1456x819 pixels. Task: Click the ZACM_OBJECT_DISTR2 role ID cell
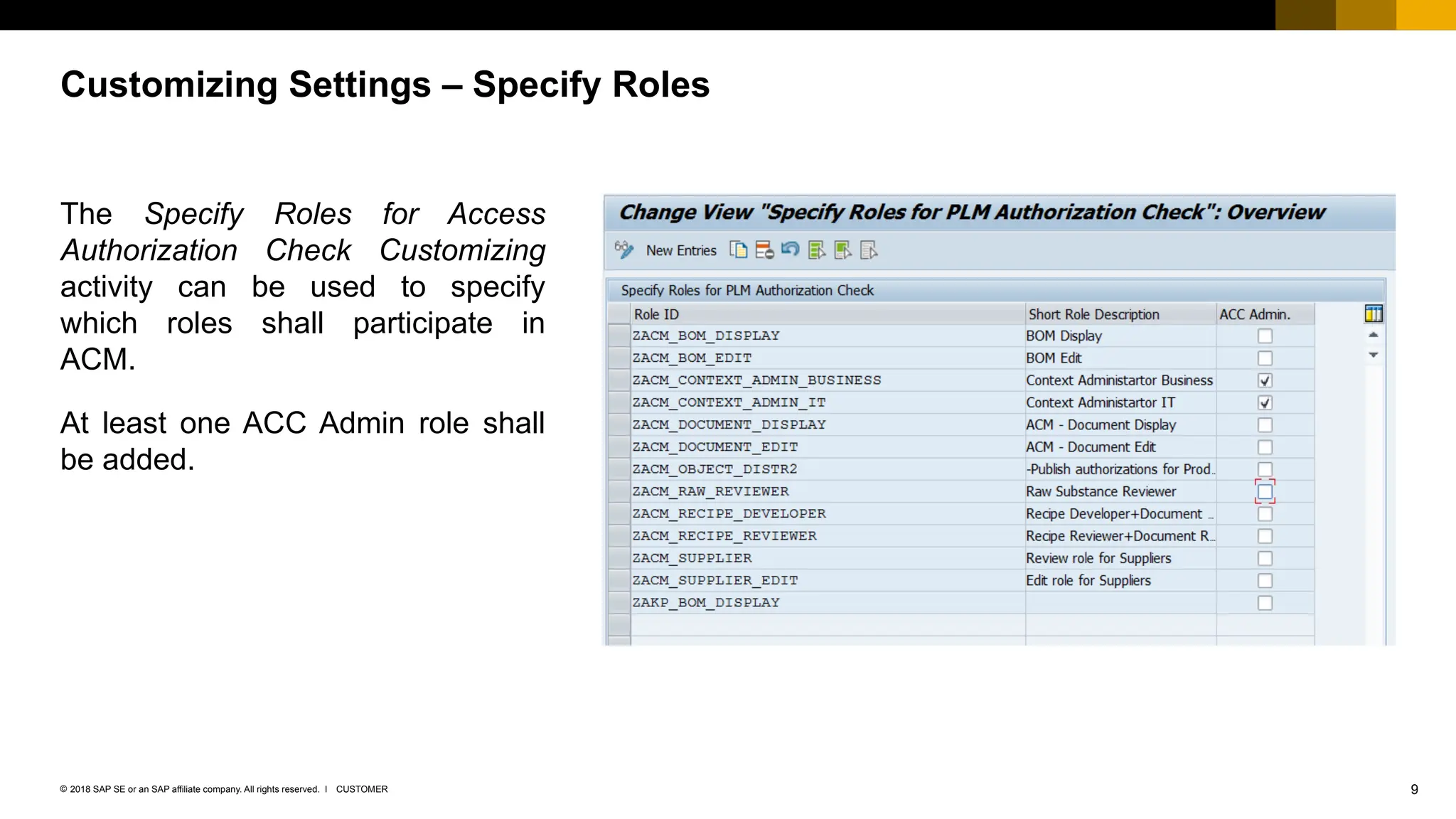pos(828,469)
